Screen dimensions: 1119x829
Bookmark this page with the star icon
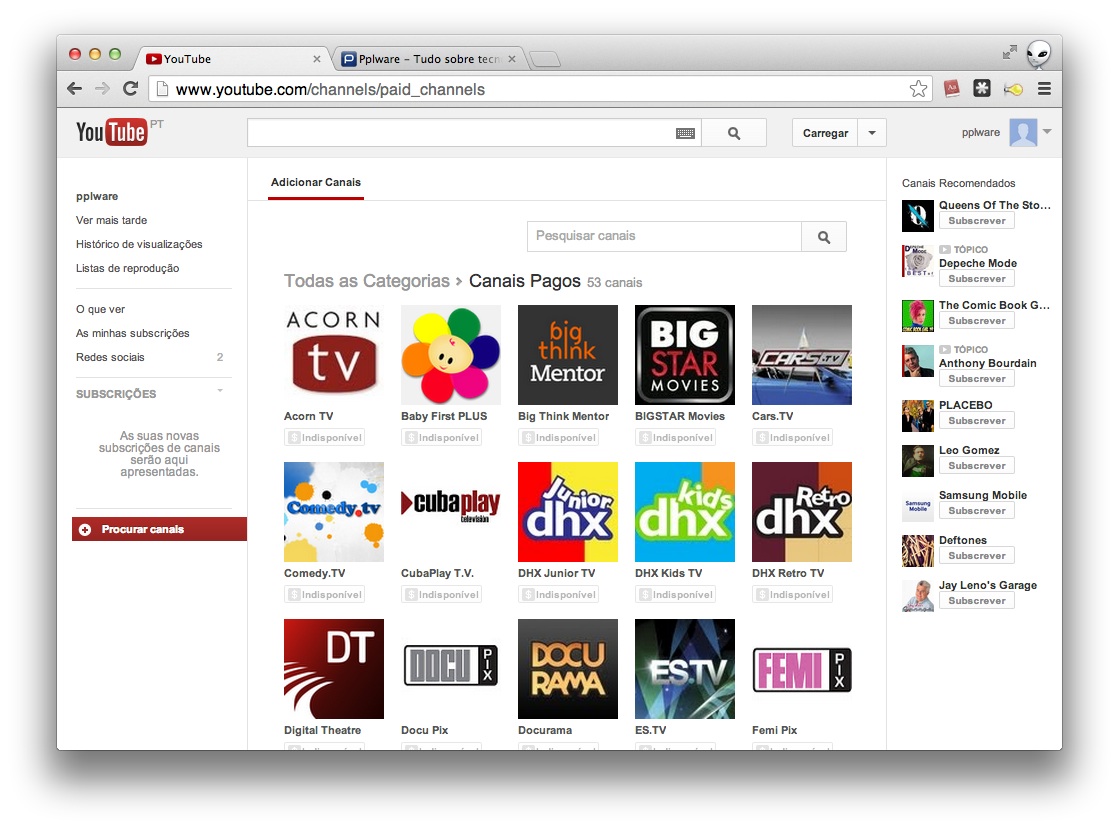point(918,88)
